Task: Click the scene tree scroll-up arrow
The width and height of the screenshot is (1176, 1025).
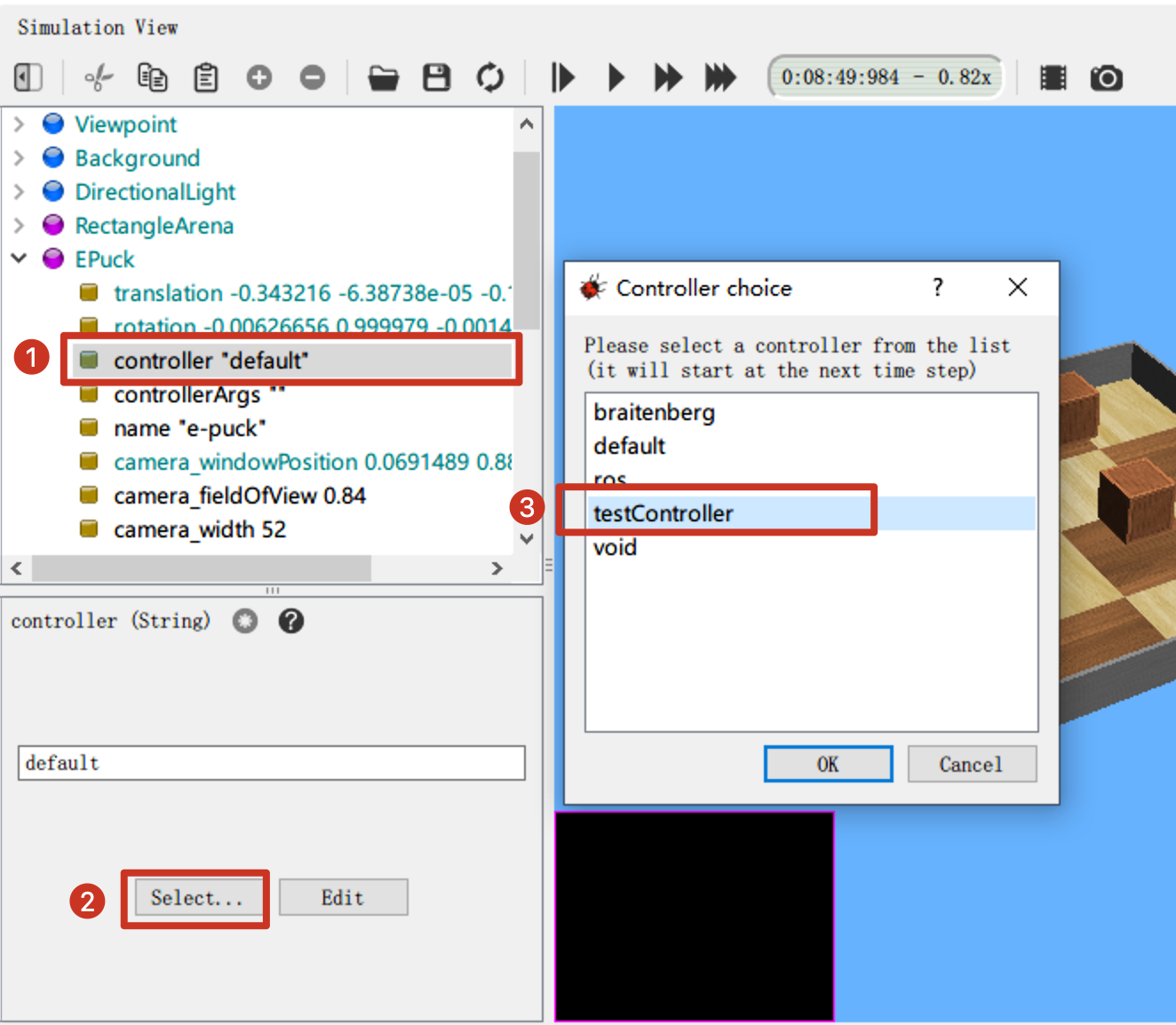Action: click(527, 124)
